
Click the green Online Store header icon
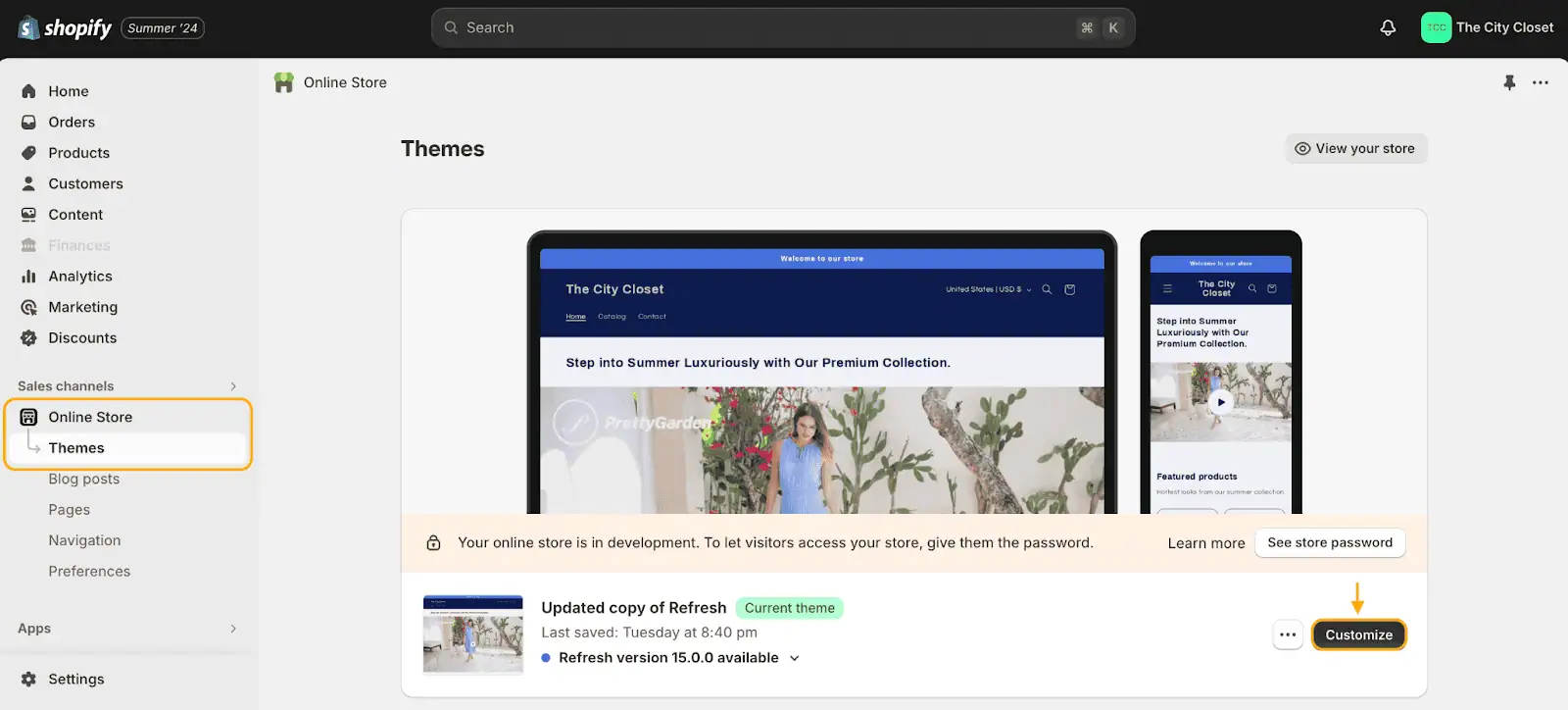coord(284,82)
